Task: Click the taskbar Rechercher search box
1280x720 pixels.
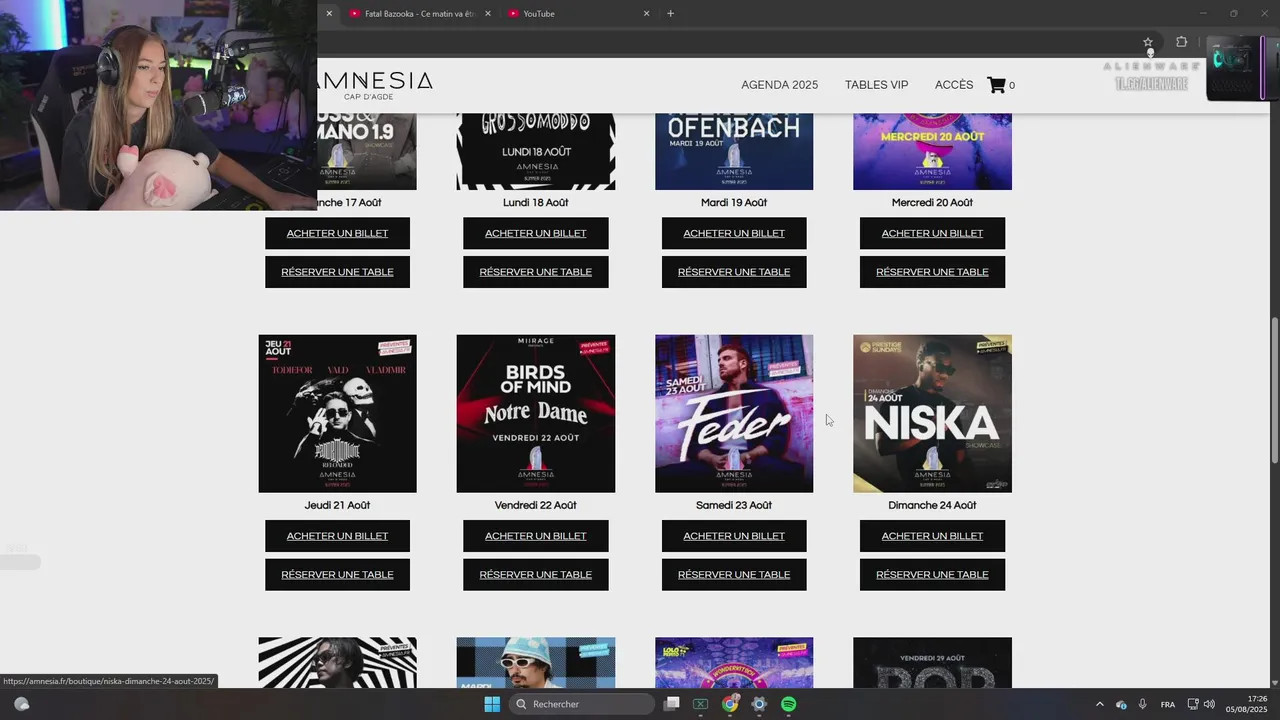Action: click(583, 704)
